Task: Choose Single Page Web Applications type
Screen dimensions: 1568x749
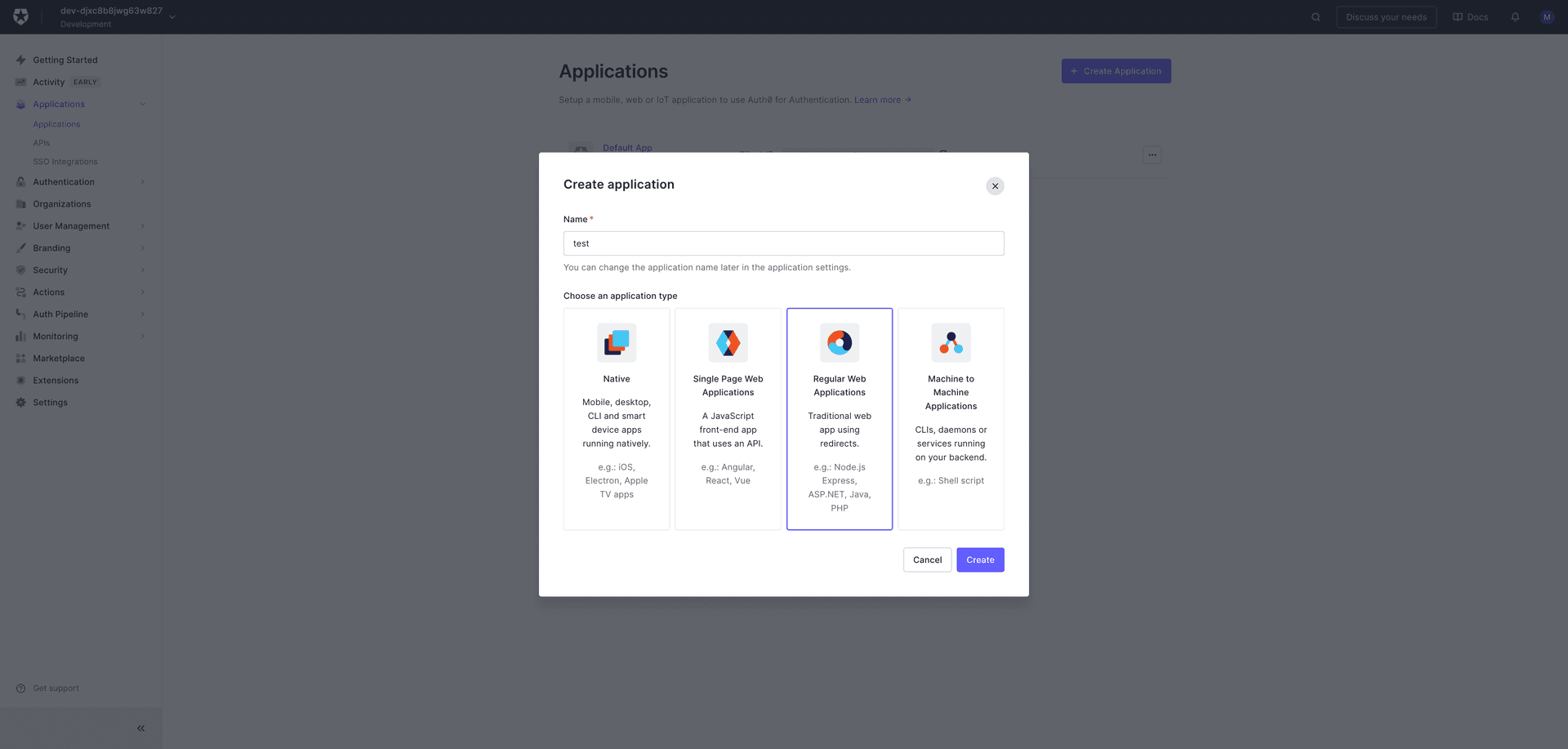Action: pyautogui.click(x=728, y=418)
